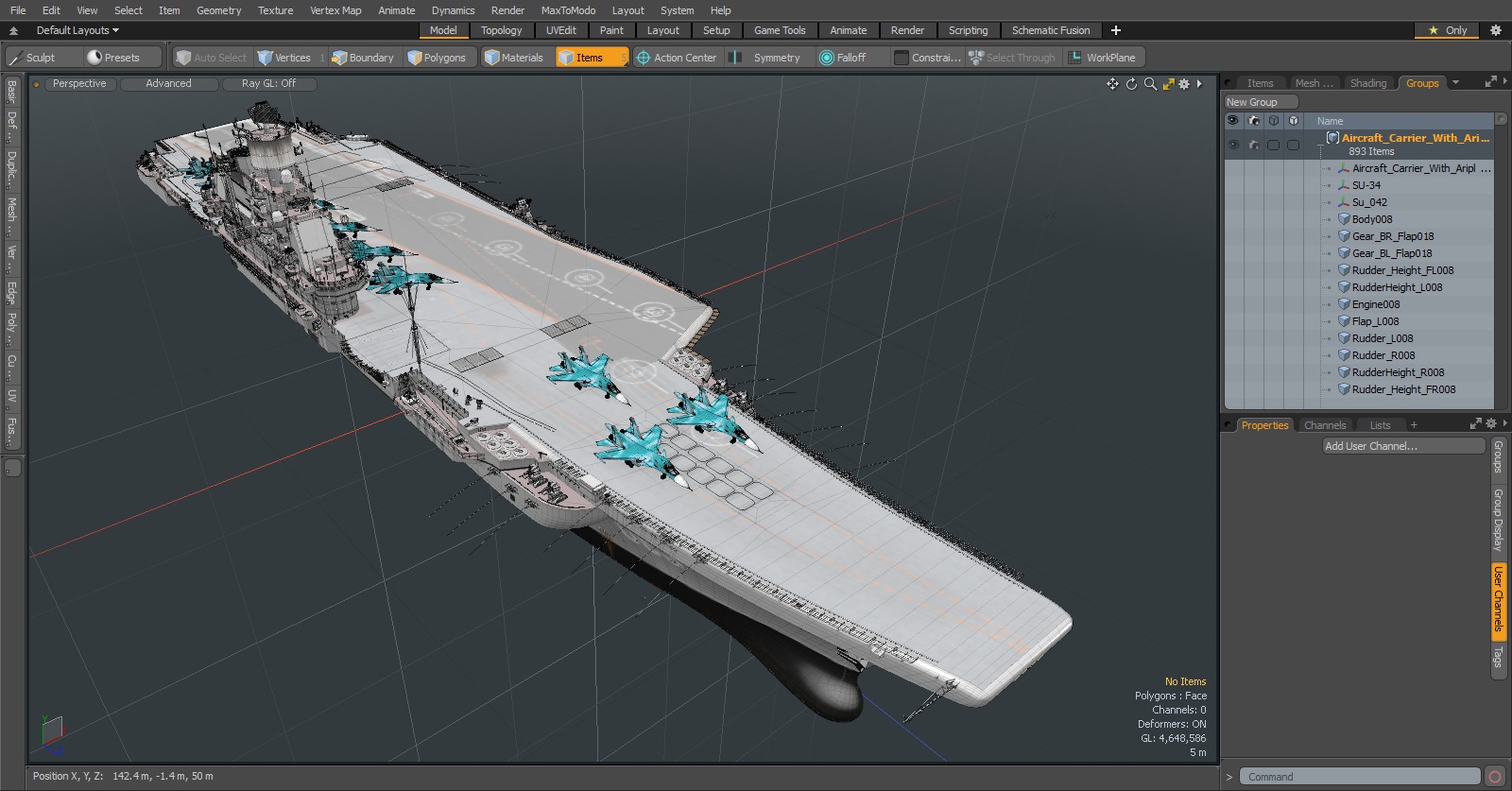
Task: Click the record button beside Command field
Action: [1495, 777]
